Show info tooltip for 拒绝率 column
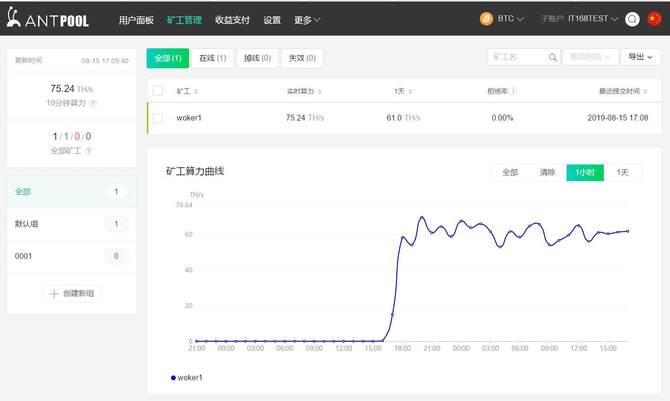670x401 pixels. pyautogui.click(x=513, y=91)
